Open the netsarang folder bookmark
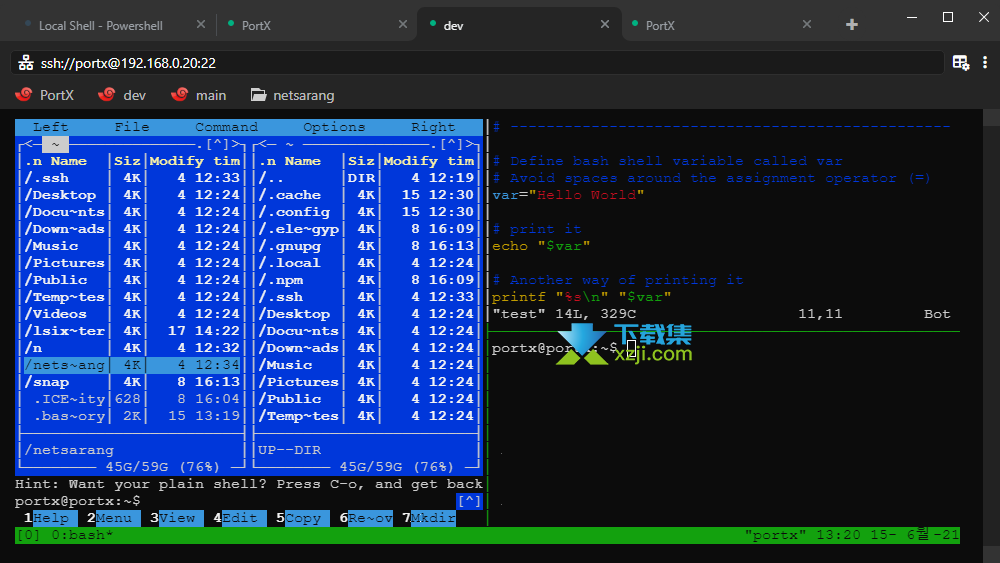 (292, 95)
